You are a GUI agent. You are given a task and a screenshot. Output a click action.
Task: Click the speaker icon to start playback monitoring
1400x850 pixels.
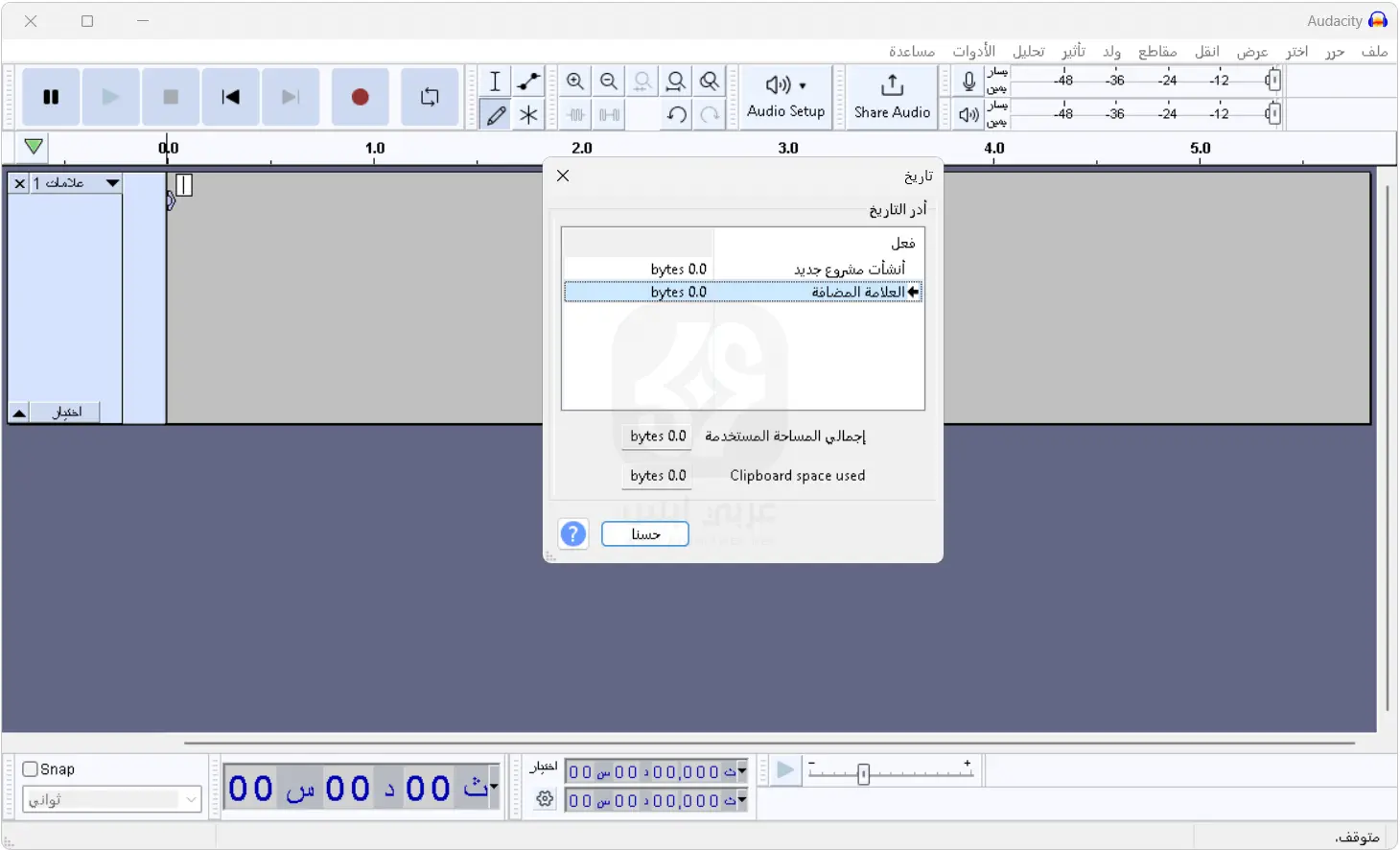coord(968,114)
